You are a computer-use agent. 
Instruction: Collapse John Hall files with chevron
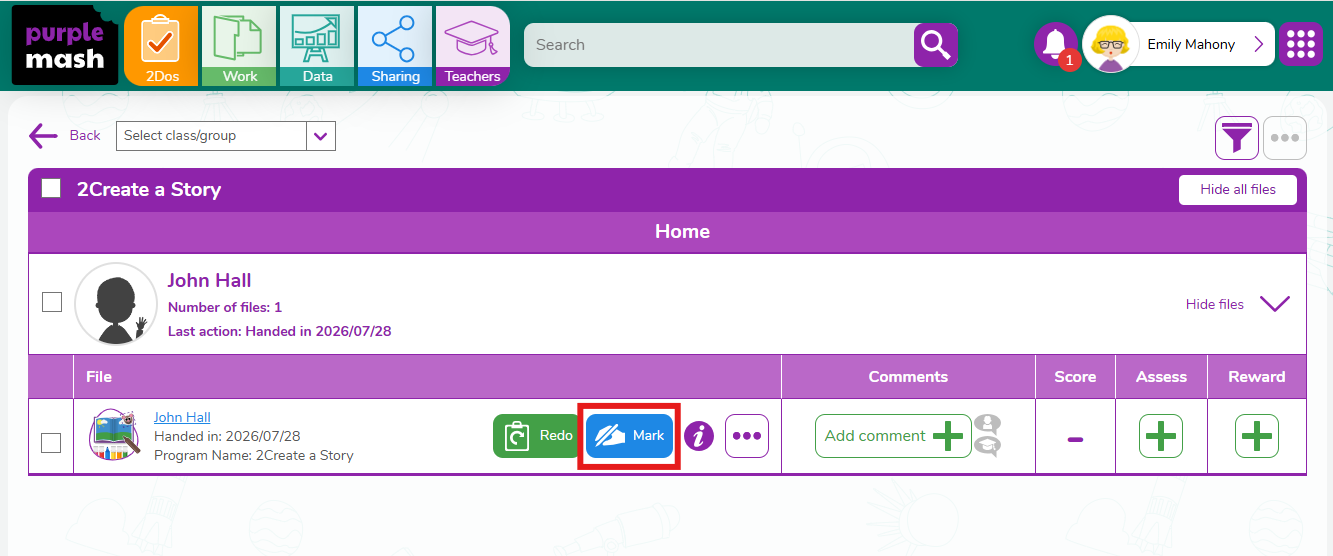(1274, 304)
